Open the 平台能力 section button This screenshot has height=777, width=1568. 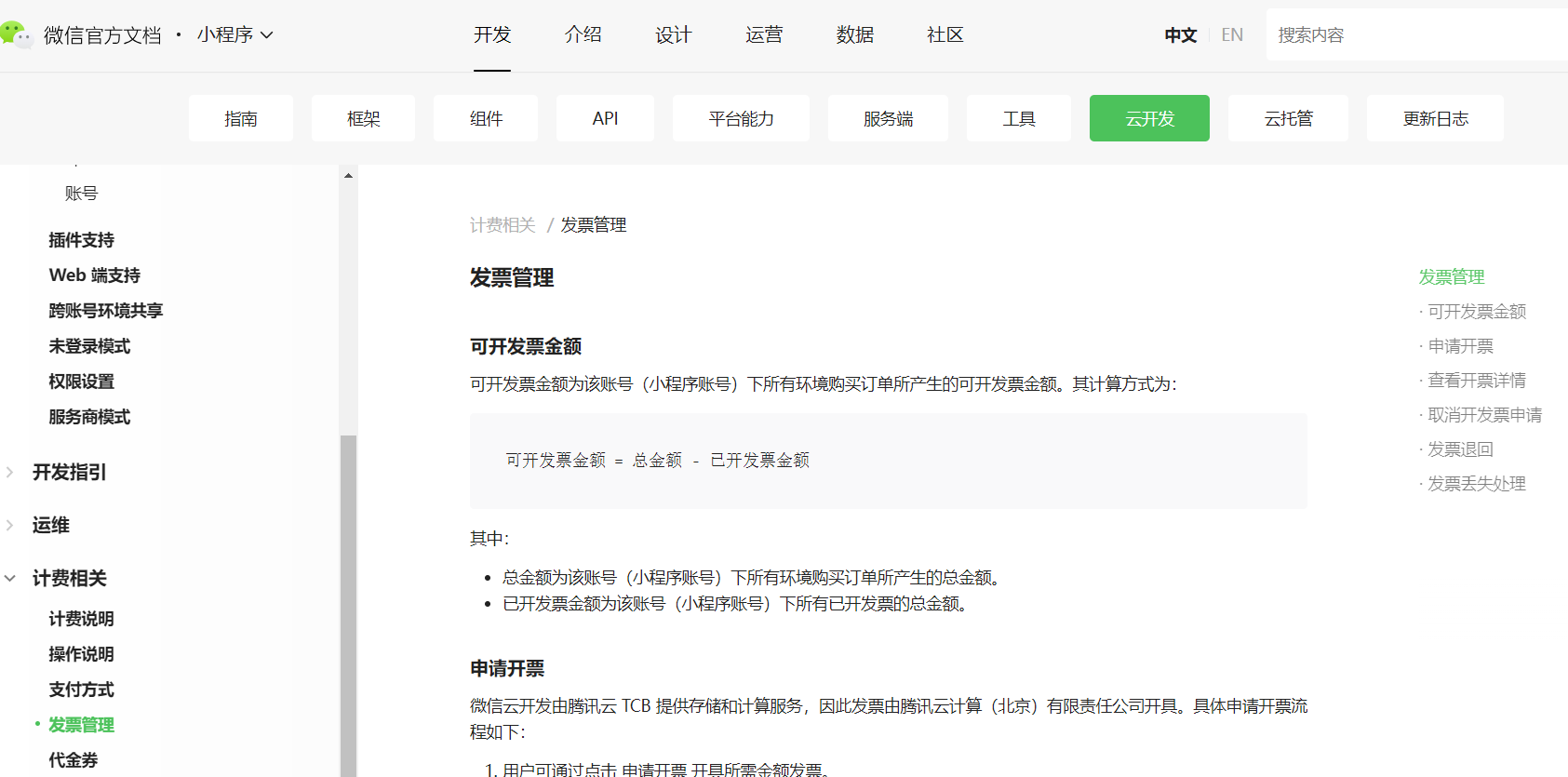click(x=741, y=118)
